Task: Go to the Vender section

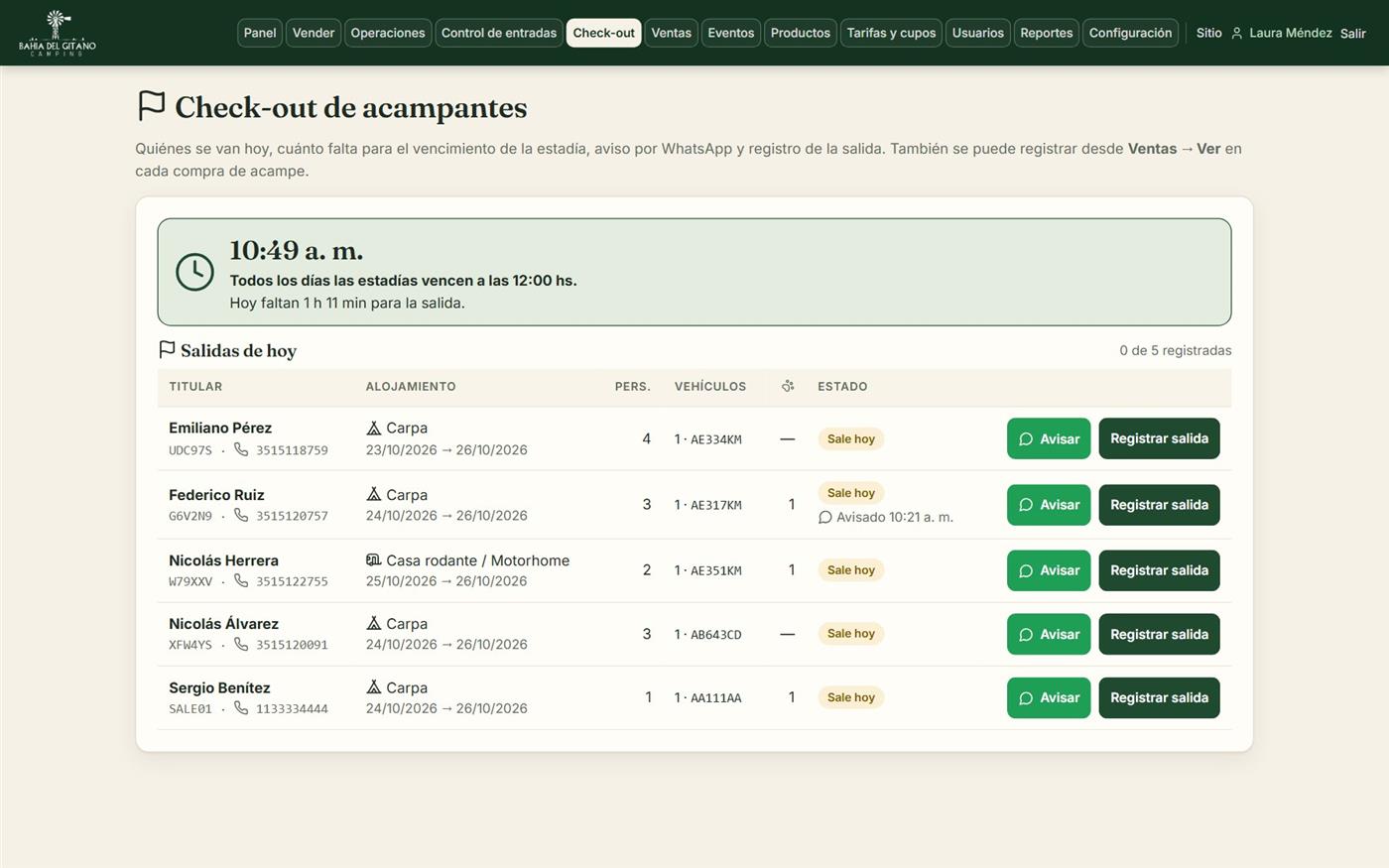Action: pos(314,33)
